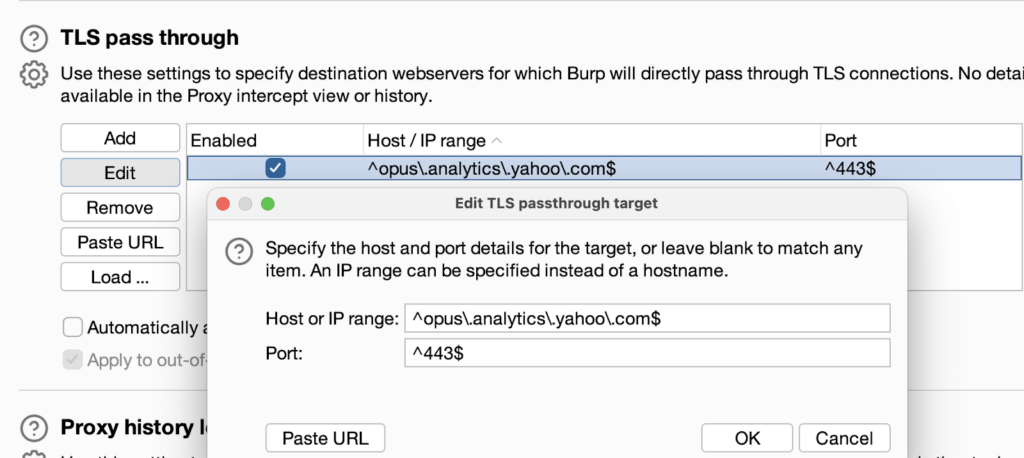Focus the Port input field
This screenshot has width=1024, height=458.
(x=647, y=353)
